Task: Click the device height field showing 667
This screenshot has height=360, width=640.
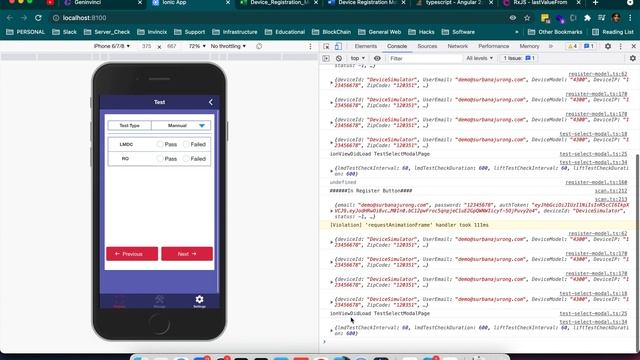Action: tap(171, 46)
